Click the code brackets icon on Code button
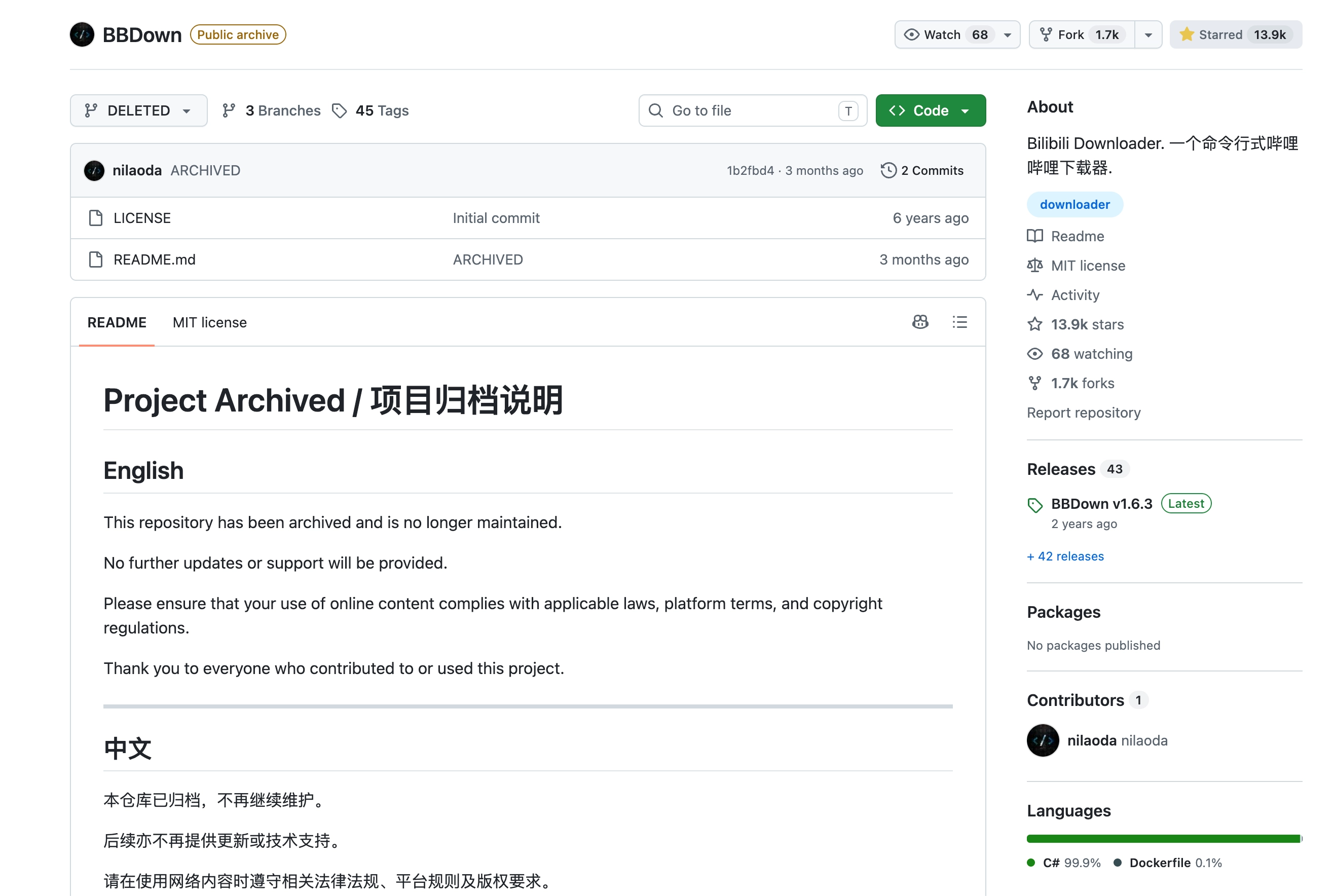Image resolution: width=1334 pixels, height=896 pixels. 897,110
